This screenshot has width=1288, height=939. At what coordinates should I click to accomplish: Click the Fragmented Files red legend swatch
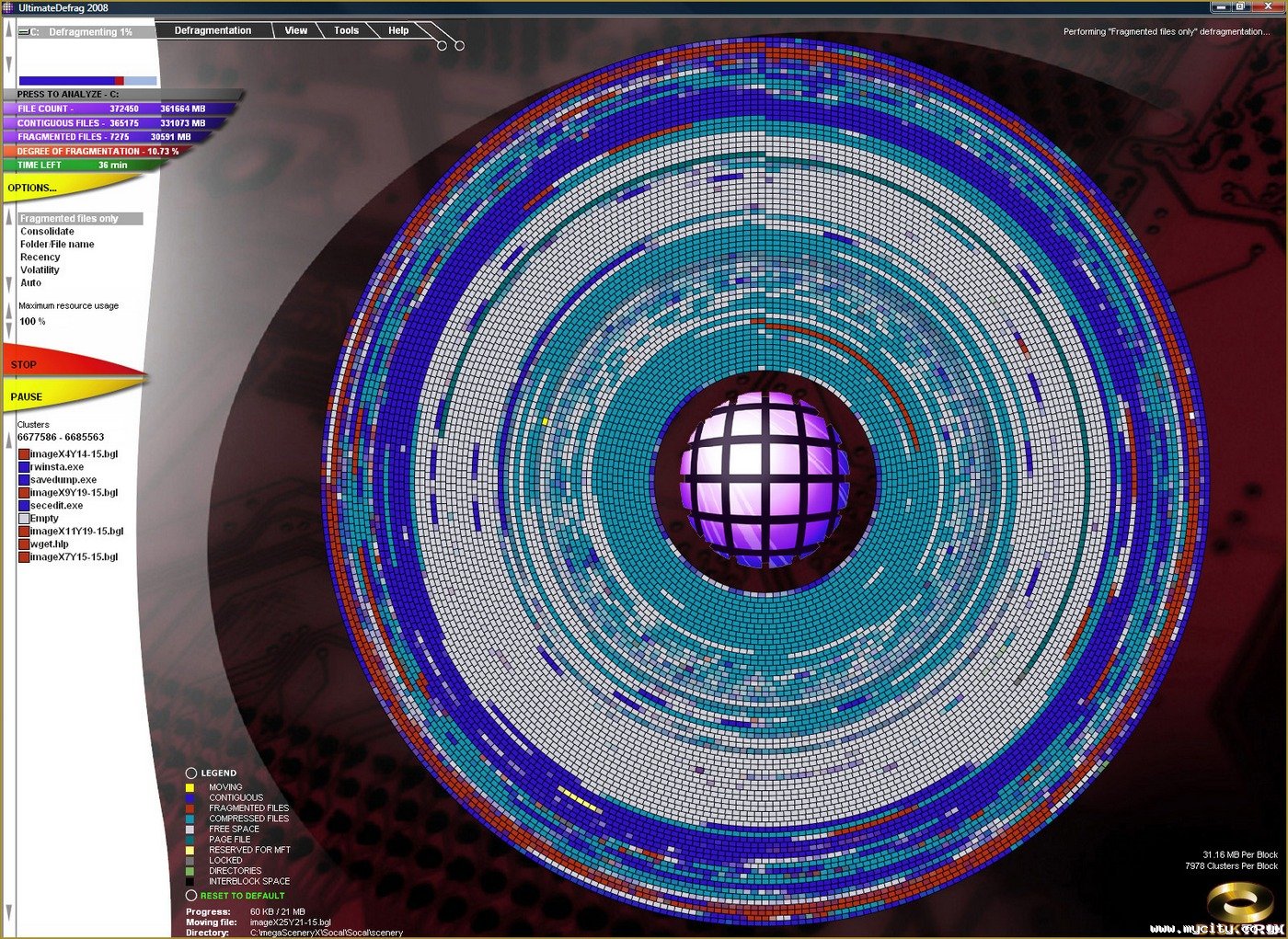tap(190, 808)
